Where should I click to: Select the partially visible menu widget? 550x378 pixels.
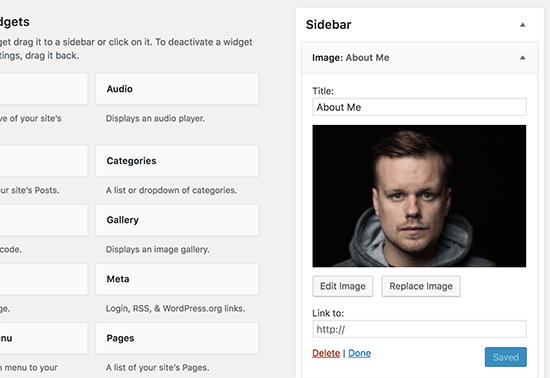pos(44,338)
